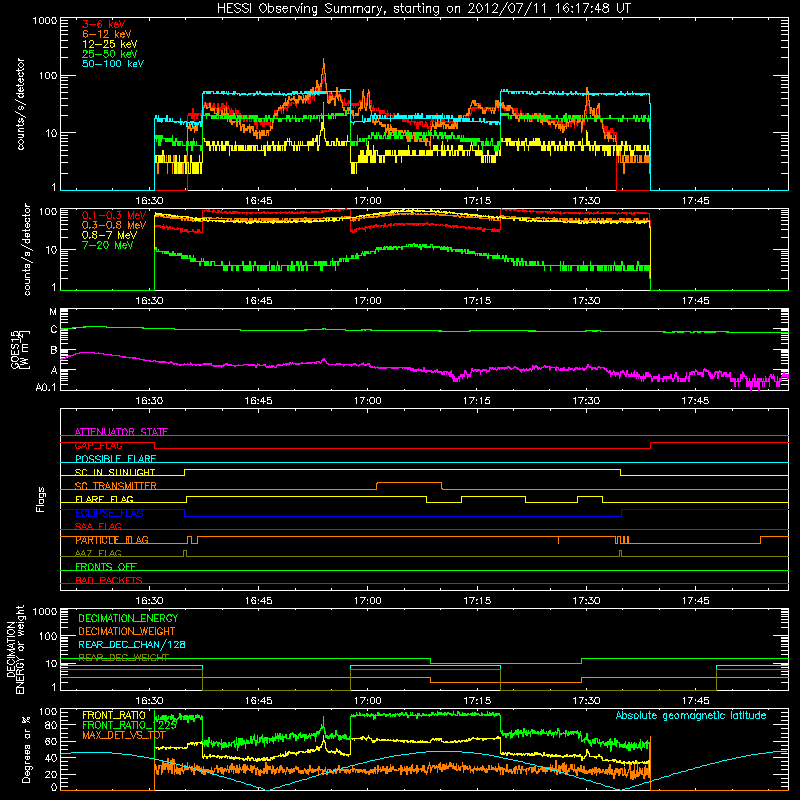Pick the ECLIPSE_FLAG label

click(109, 513)
